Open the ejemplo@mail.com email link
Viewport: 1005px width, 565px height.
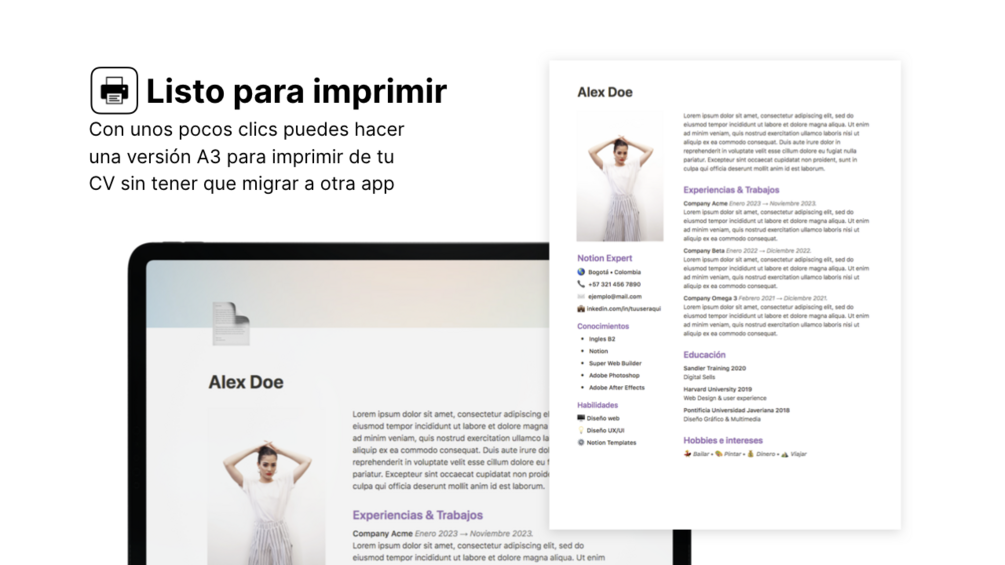tap(615, 297)
